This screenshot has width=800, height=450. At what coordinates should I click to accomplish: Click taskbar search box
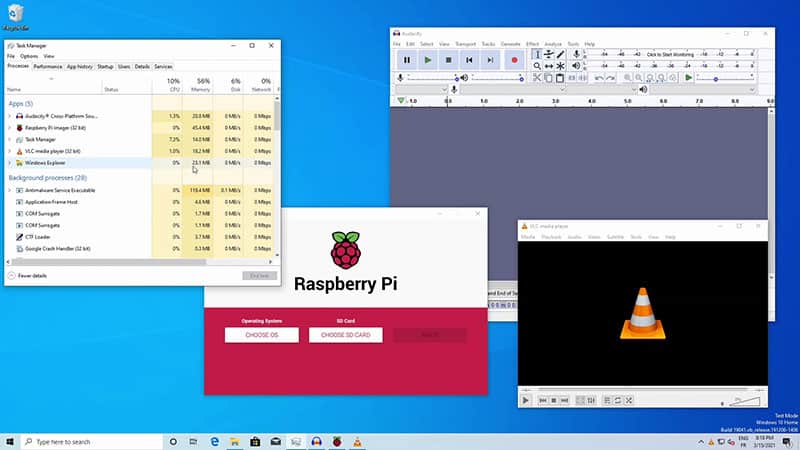tap(92, 442)
